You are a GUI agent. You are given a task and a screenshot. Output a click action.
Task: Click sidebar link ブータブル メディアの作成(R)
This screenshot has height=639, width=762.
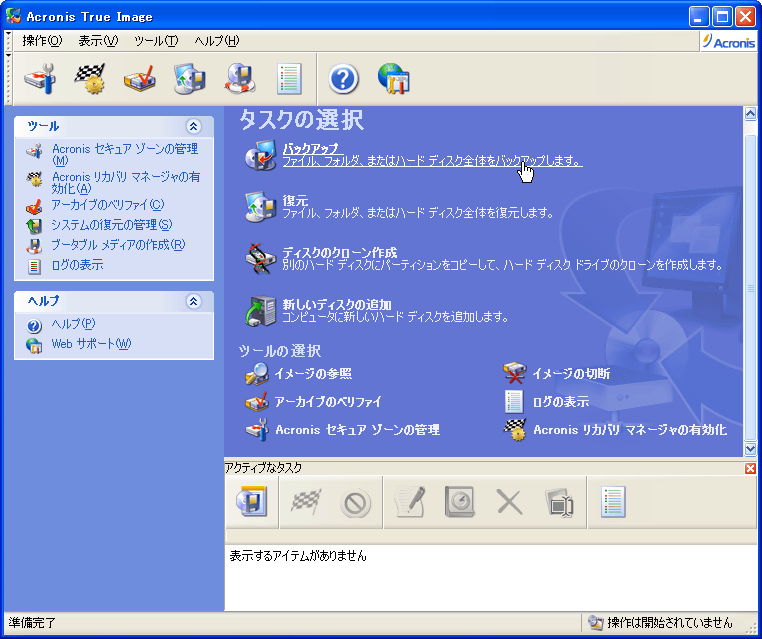(x=118, y=245)
